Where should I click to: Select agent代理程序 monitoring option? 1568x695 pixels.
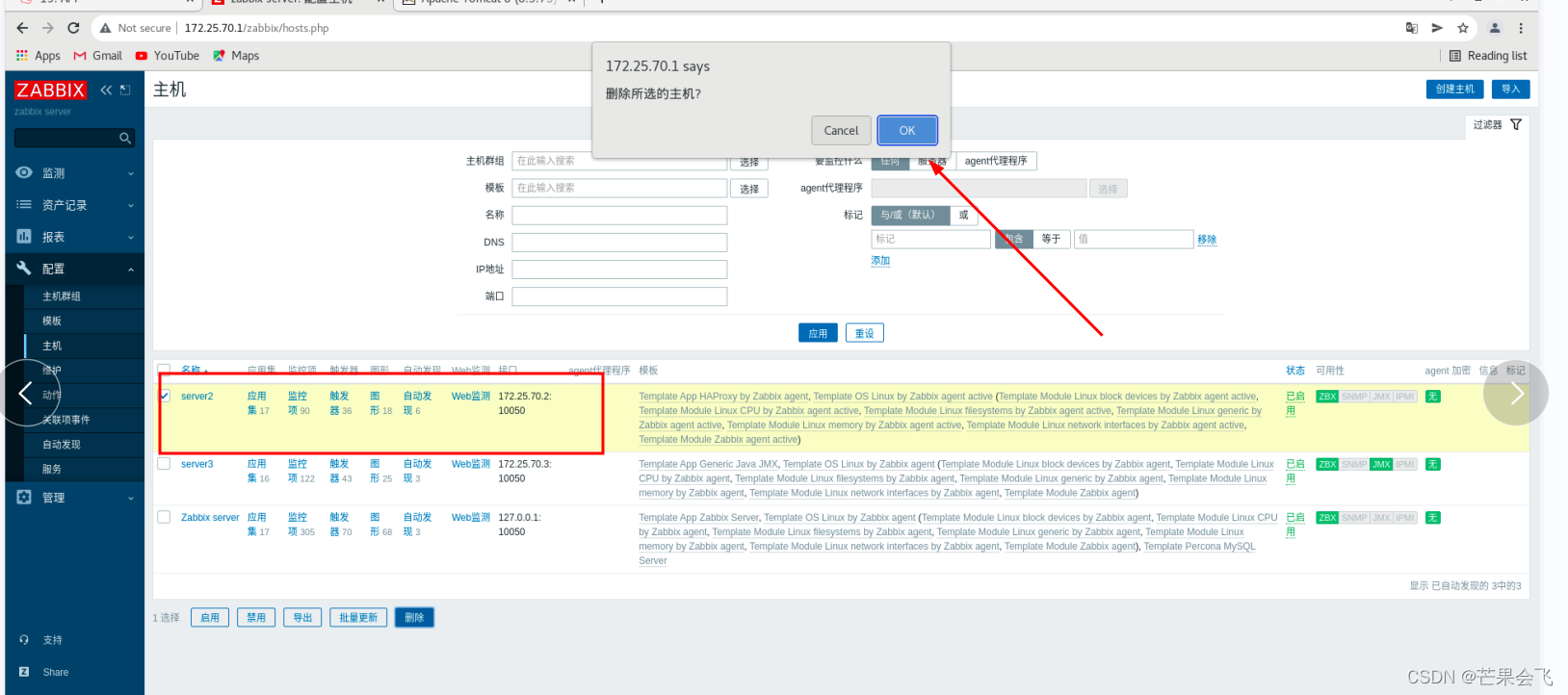click(996, 161)
